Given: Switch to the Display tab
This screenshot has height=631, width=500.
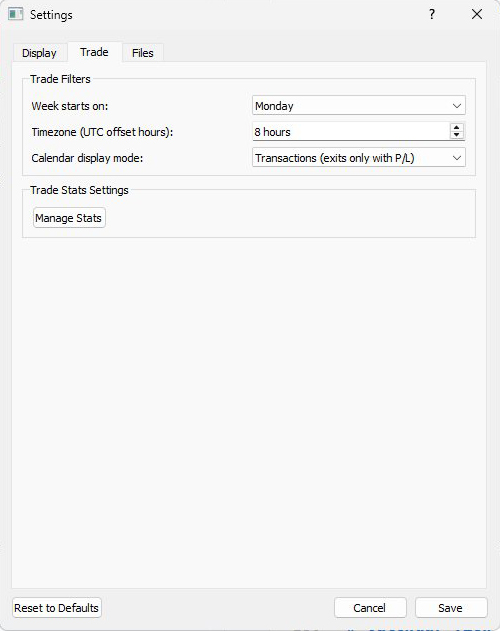Looking at the screenshot, I should pyautogui.click(x=39, y=53).
